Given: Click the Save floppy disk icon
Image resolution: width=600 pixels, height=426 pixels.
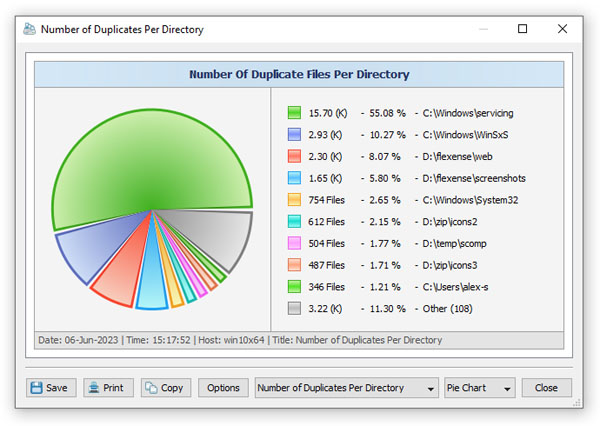Looking at the screenshot, I should click(x=36, y=388).
